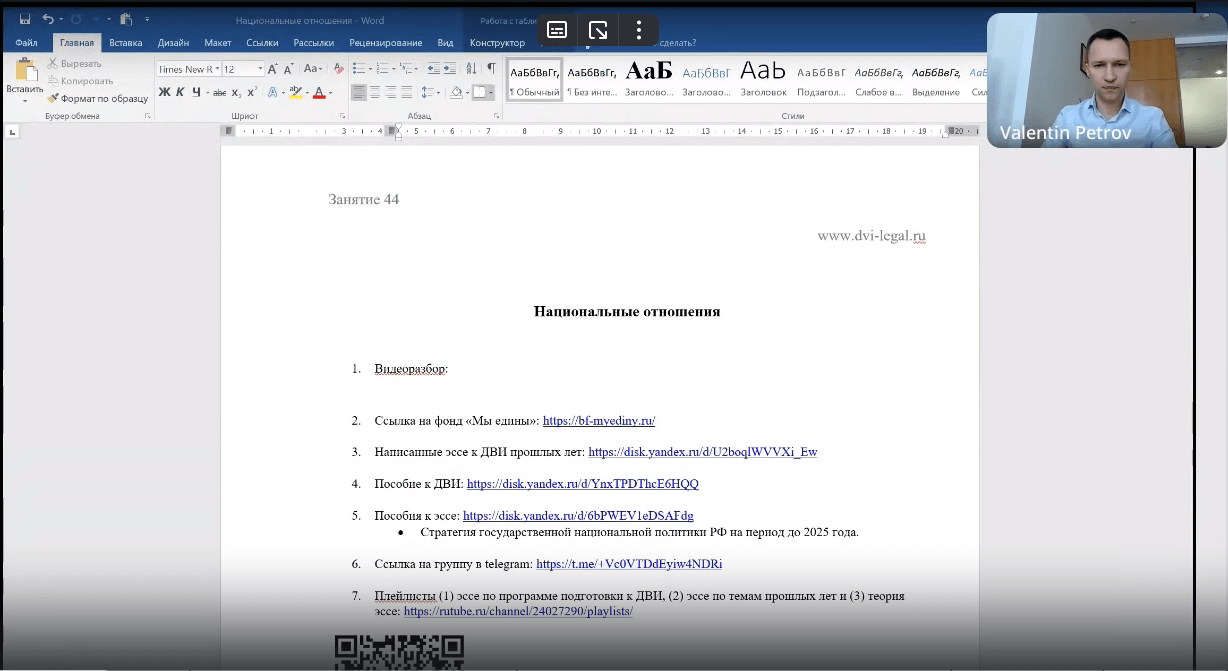The image size is (1228, 671).
Task: Toggle the numbered list button
Action: point(382,69)
